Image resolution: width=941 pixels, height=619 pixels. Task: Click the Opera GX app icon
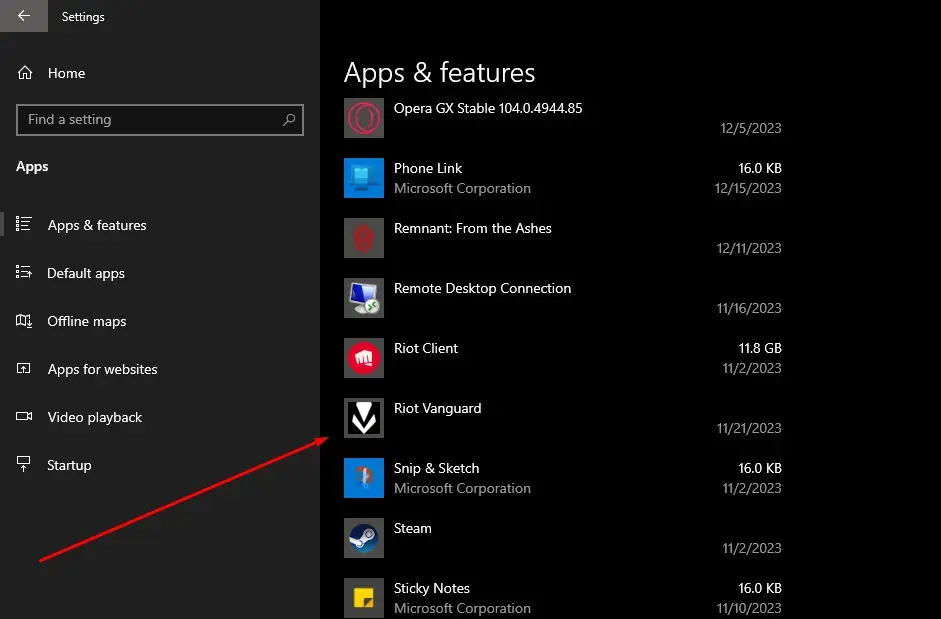click(x=364, y=118)
